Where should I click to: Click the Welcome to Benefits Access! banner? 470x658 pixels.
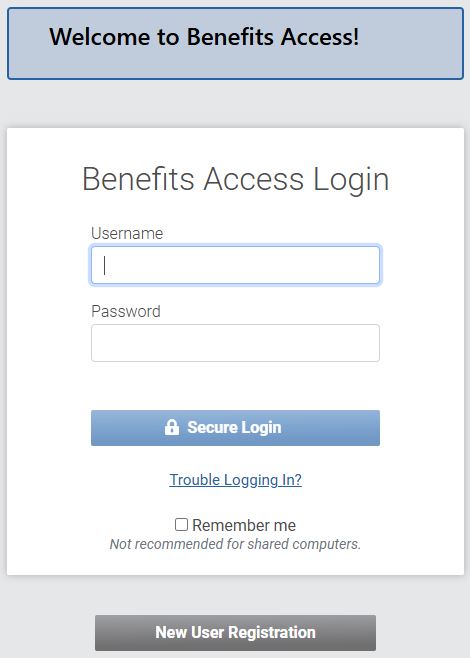235,43
